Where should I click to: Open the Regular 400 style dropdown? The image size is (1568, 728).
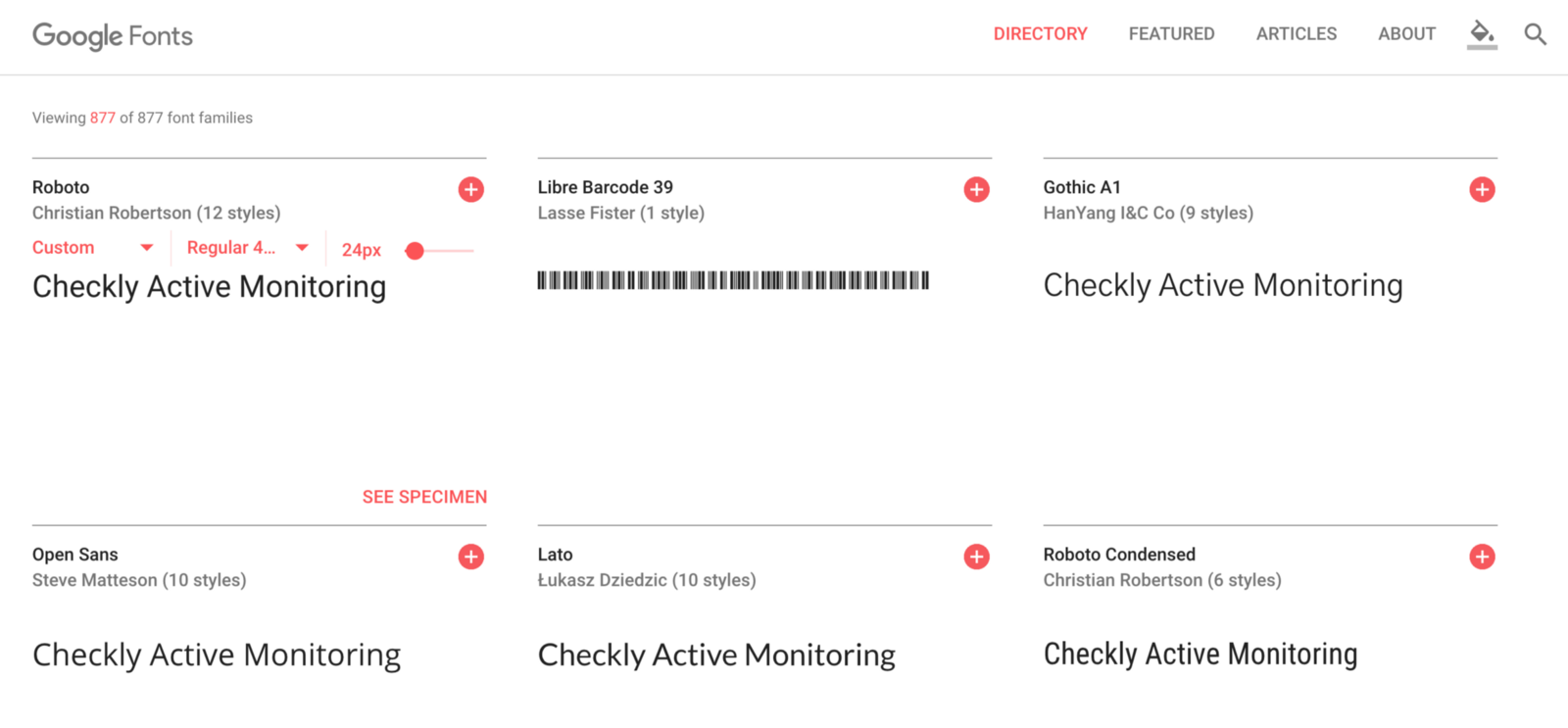pos(248,248)
